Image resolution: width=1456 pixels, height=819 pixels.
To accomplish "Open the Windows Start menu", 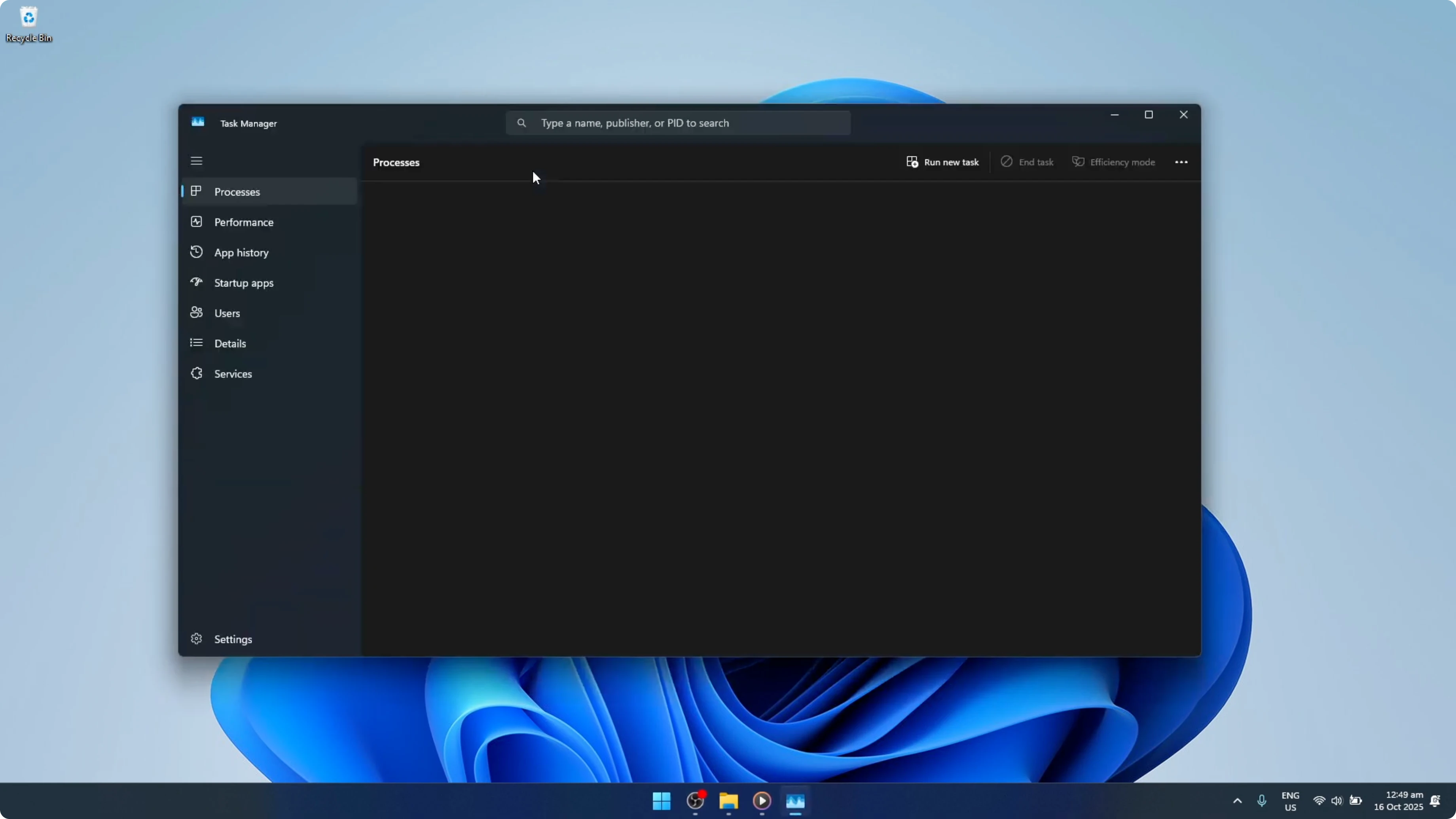I will point(661,801).
